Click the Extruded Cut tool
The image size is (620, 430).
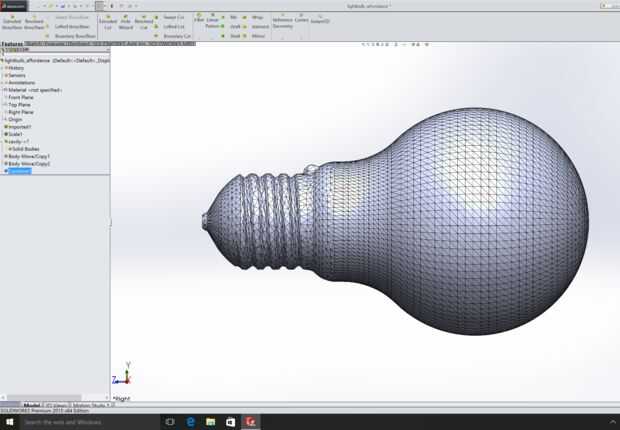(x=107, y=21)
